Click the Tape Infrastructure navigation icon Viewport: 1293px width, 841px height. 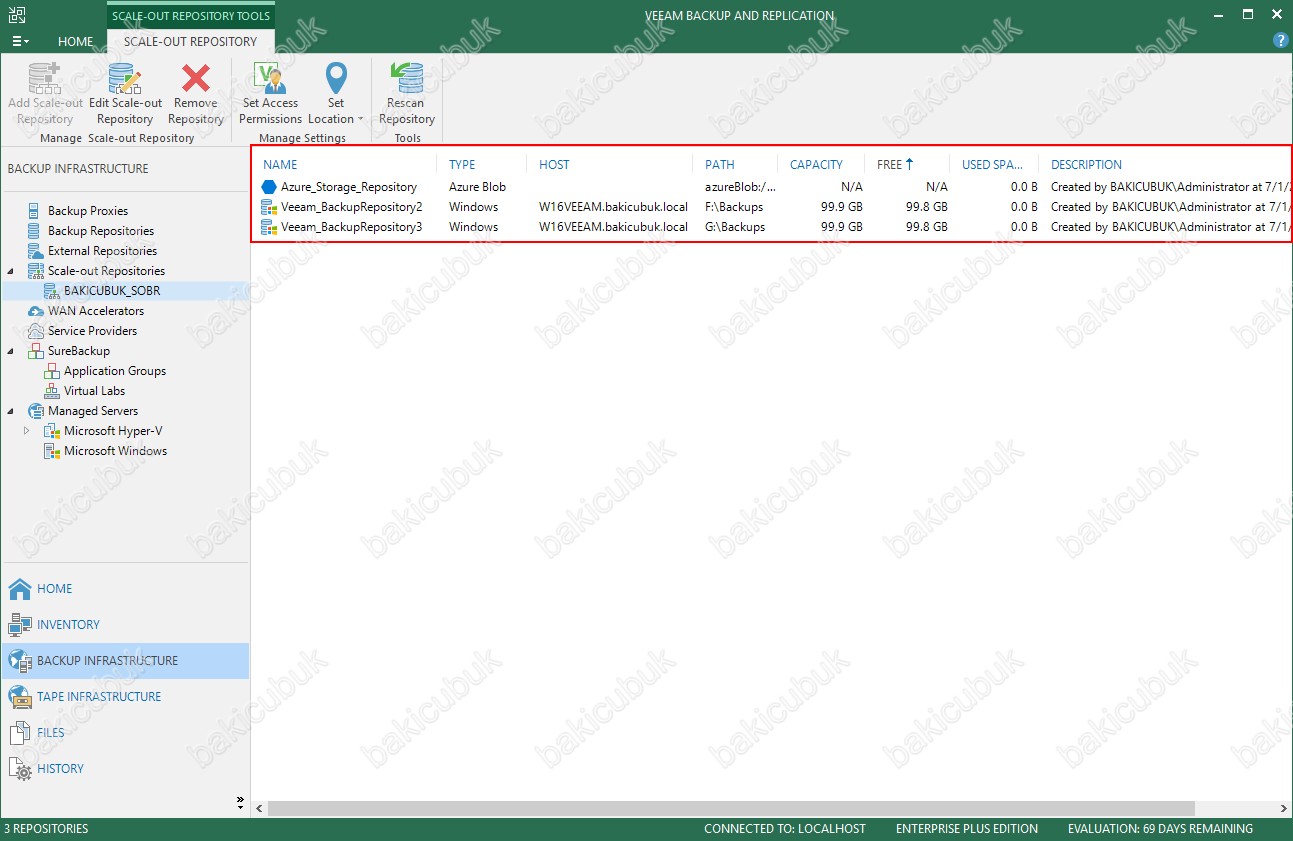point(20,697)
